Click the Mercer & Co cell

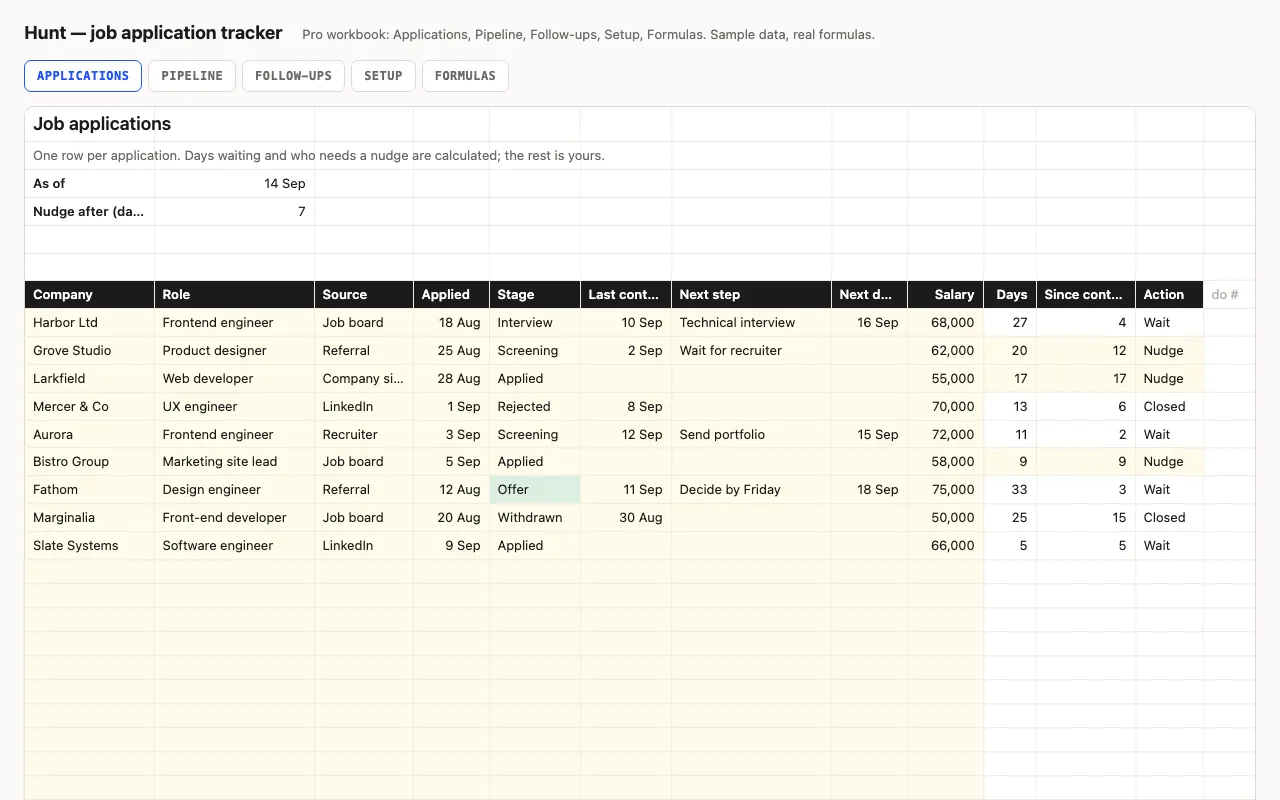pyautogui.click(x=90, y=407)
